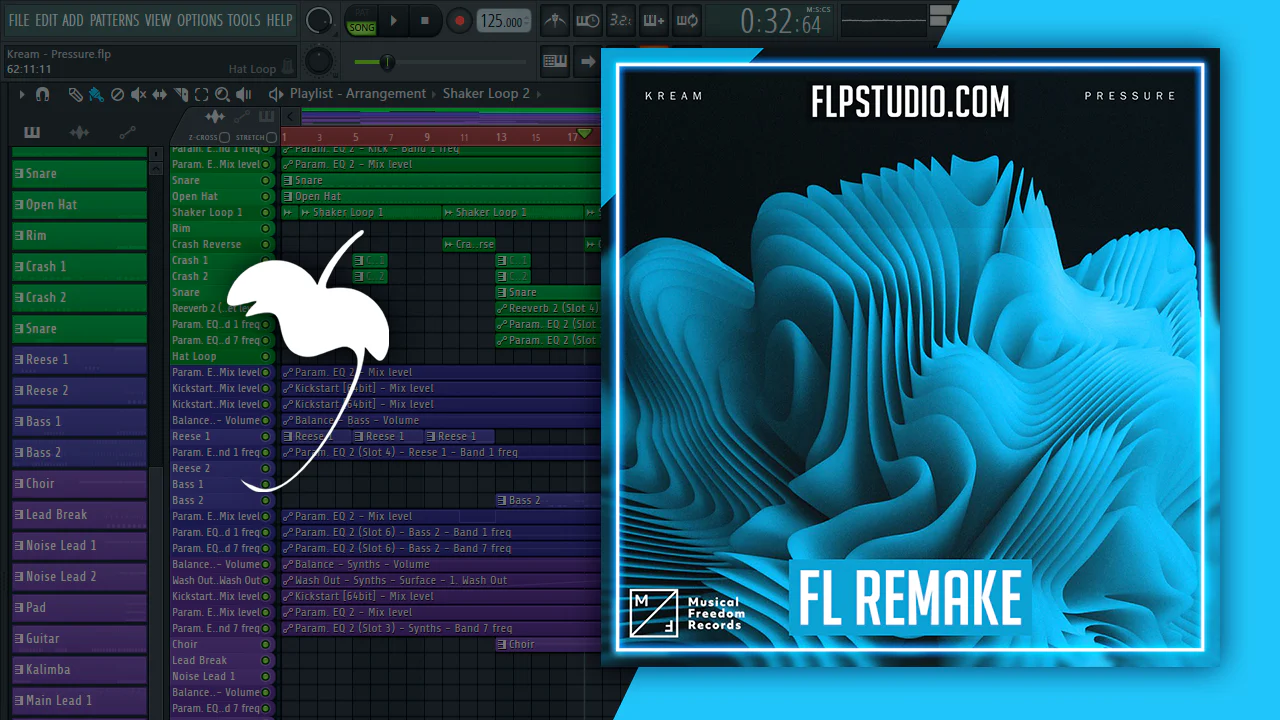Click the mixer fader icon beside Hat Loop

click(x=288, y=68)
